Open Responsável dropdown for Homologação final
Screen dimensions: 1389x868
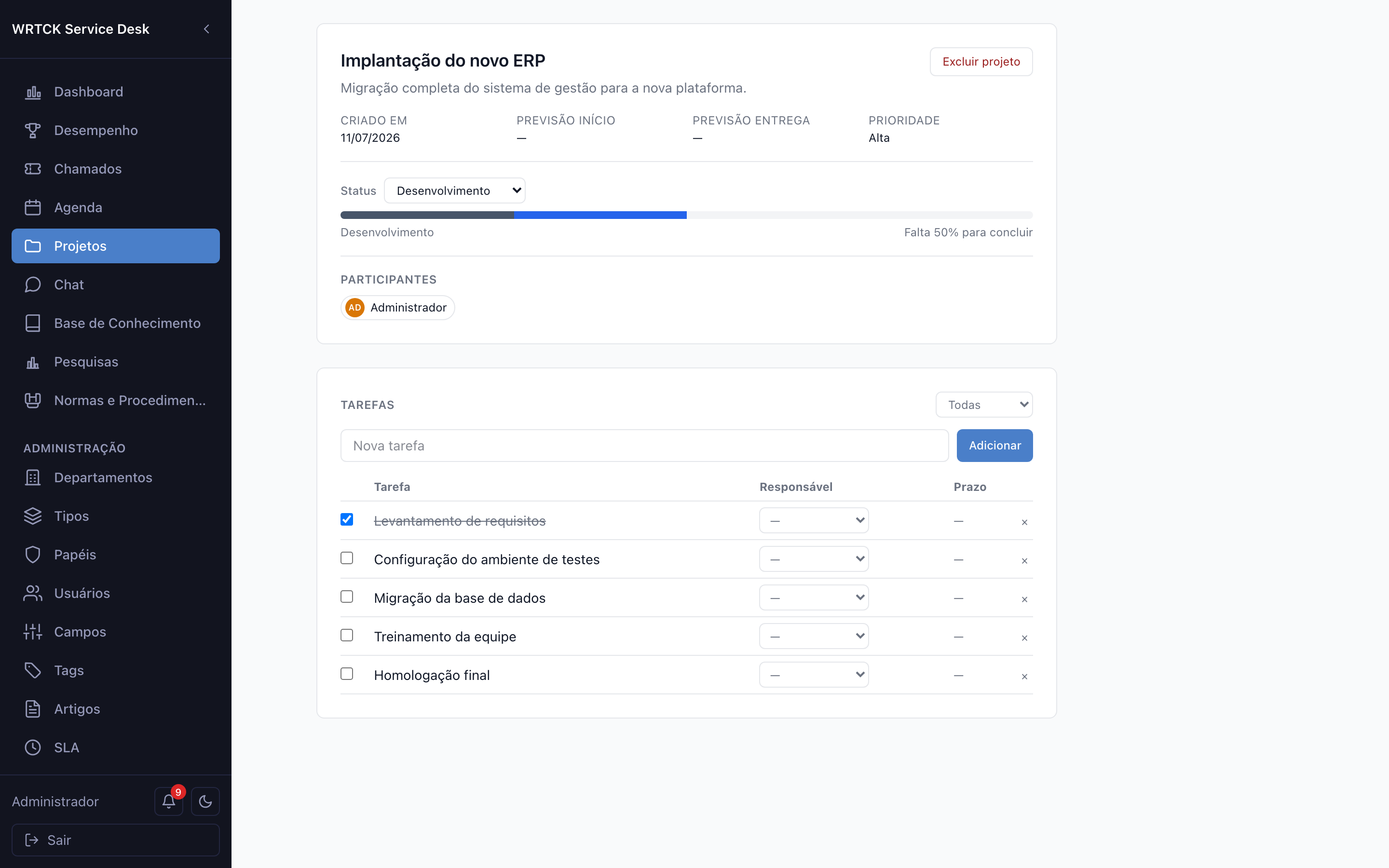click(814, 675)
